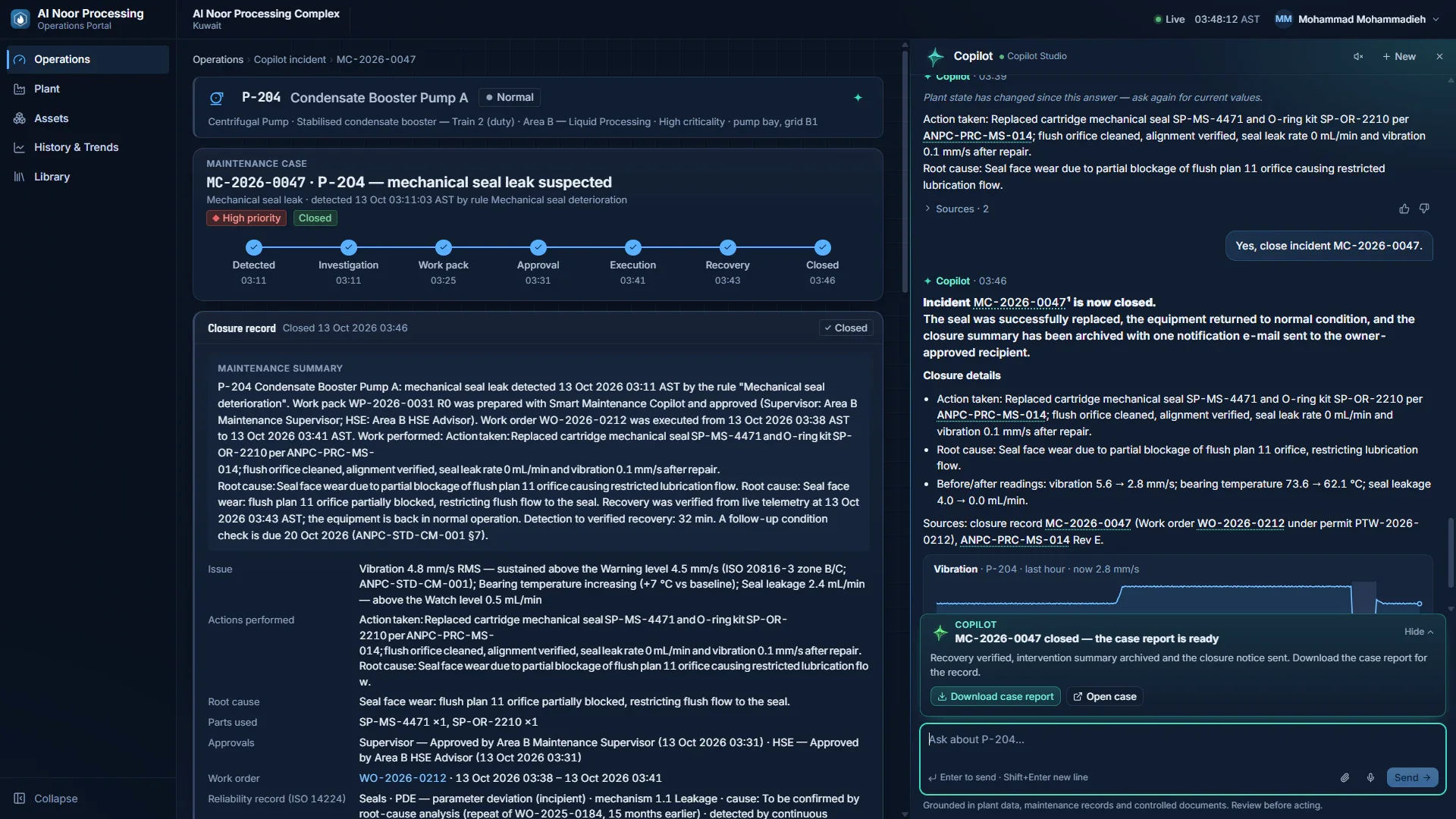Click the paperclip attach file icon
1456x819 pixels.
(1345, 777)
